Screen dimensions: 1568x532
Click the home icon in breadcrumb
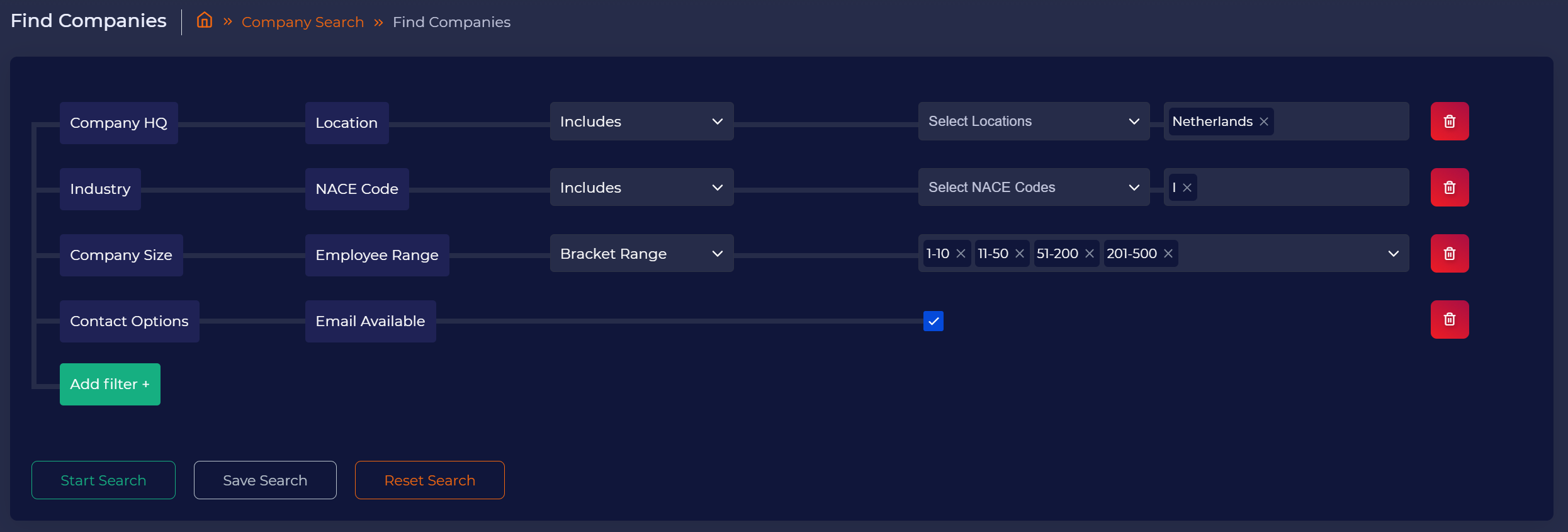pyautogui.click(x=204, y=21)
